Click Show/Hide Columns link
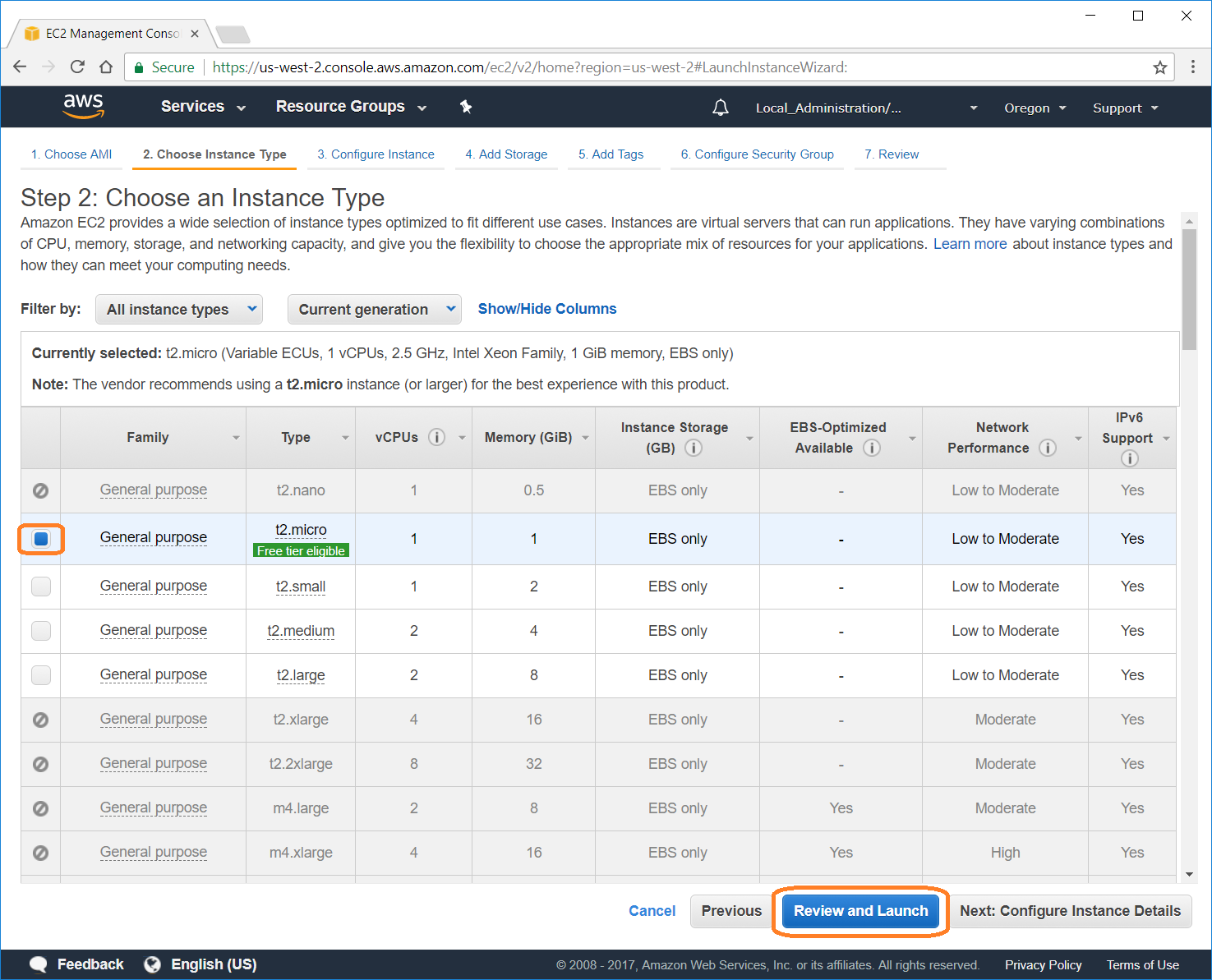This screenshot has width=1212, height=980. [547, 309]
